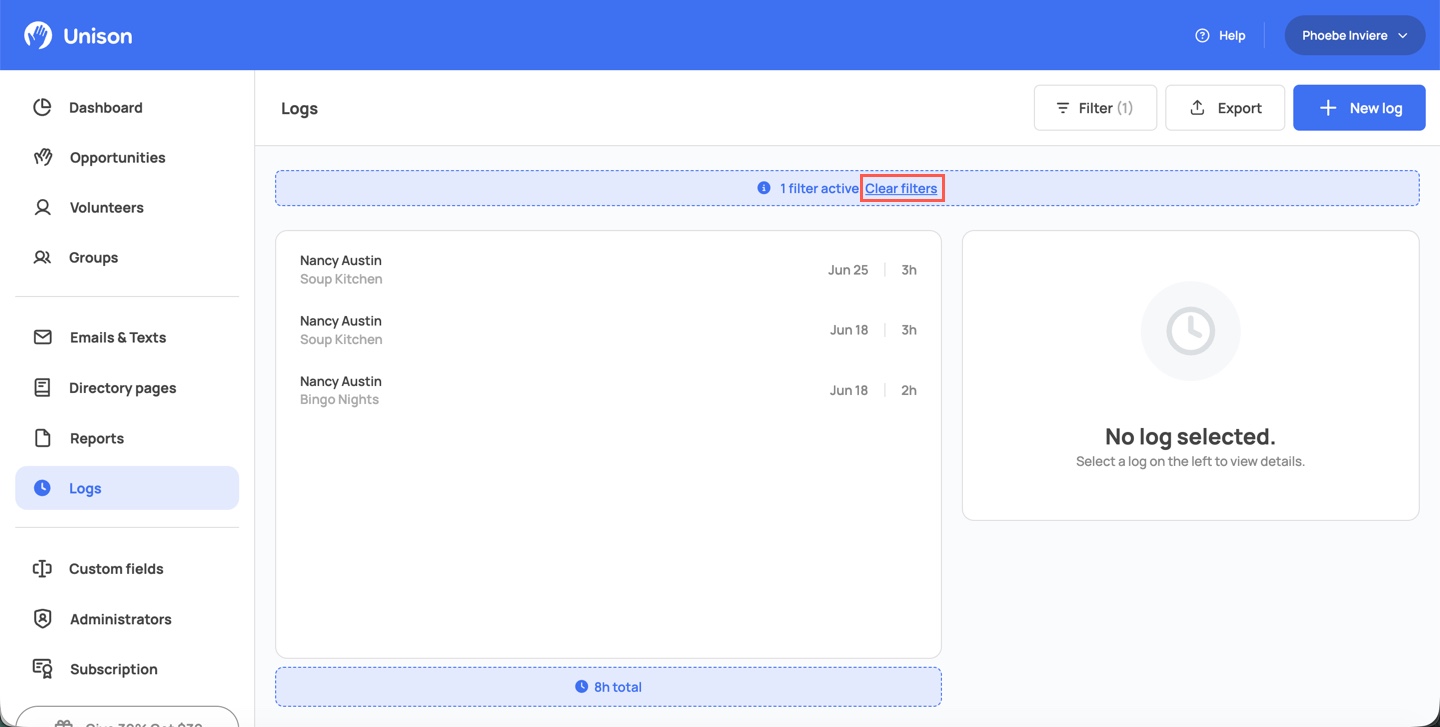Select Nancy Austin's Jun 25 Soup Kitchen log
The height and width of the screenshot is (727, 1440).
(x=608, y=269)
